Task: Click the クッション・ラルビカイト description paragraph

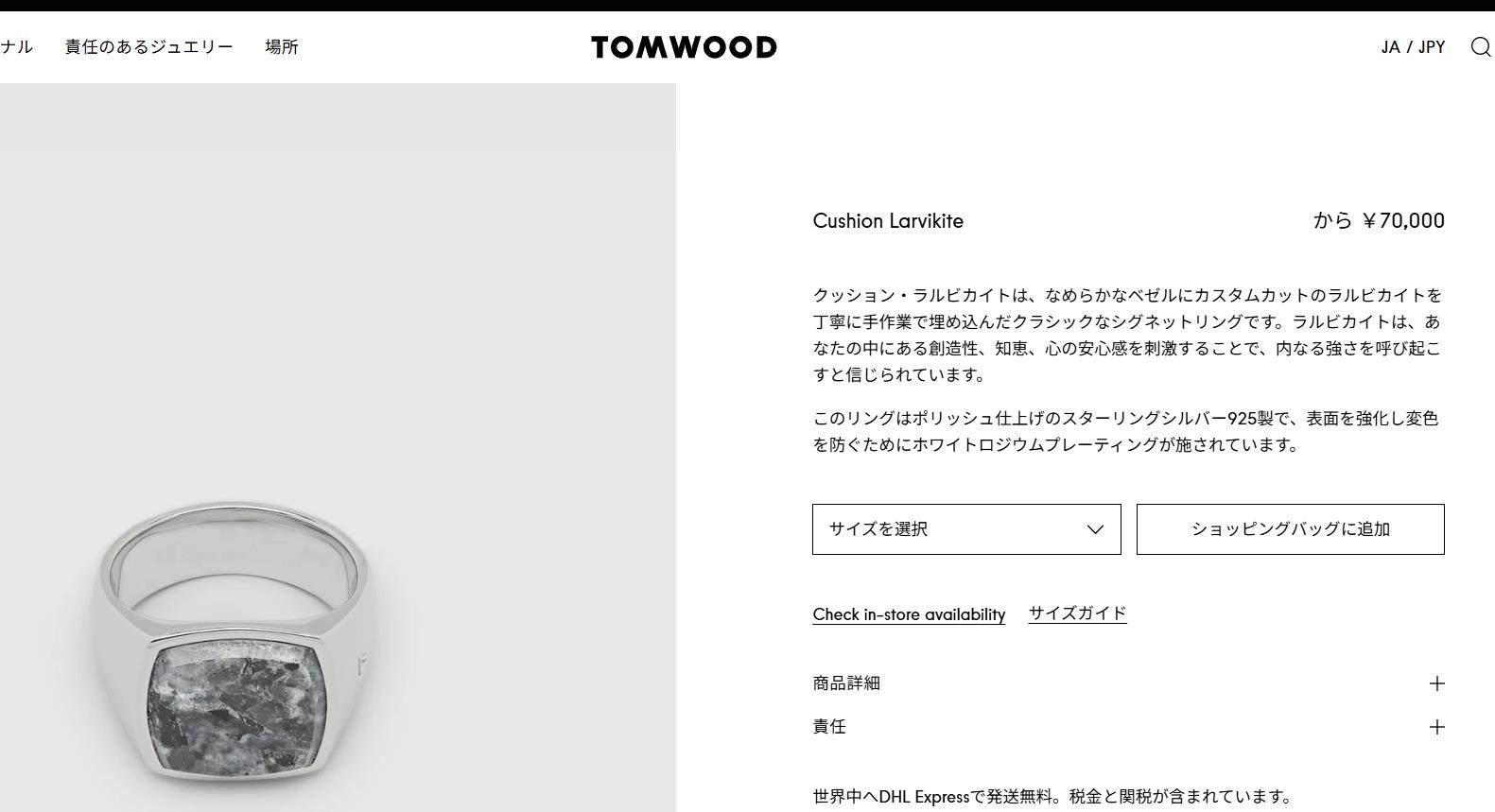Action: [x=1127, y=335]
